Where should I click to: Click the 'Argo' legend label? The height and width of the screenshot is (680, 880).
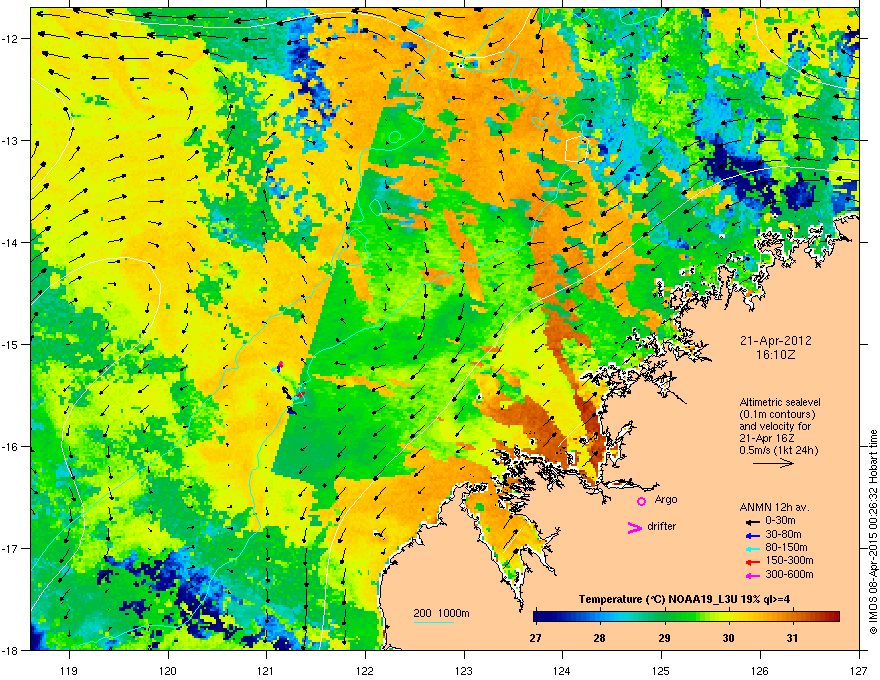666,499
